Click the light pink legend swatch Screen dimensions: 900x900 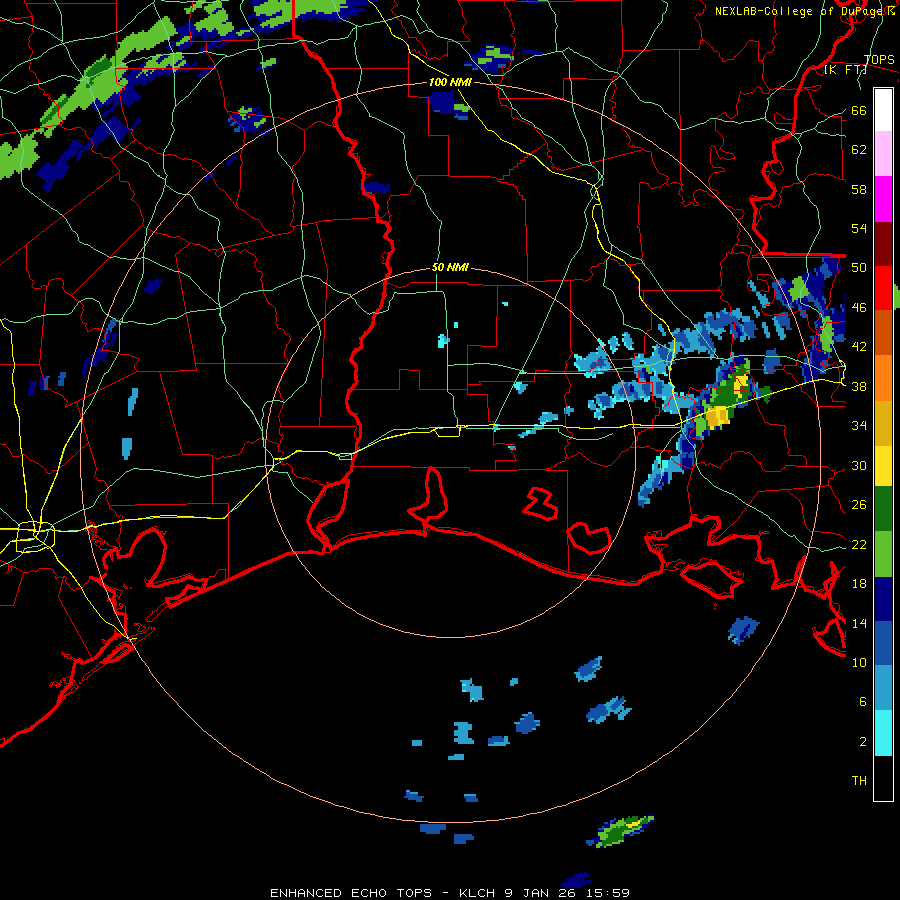[x=883, y=154]
